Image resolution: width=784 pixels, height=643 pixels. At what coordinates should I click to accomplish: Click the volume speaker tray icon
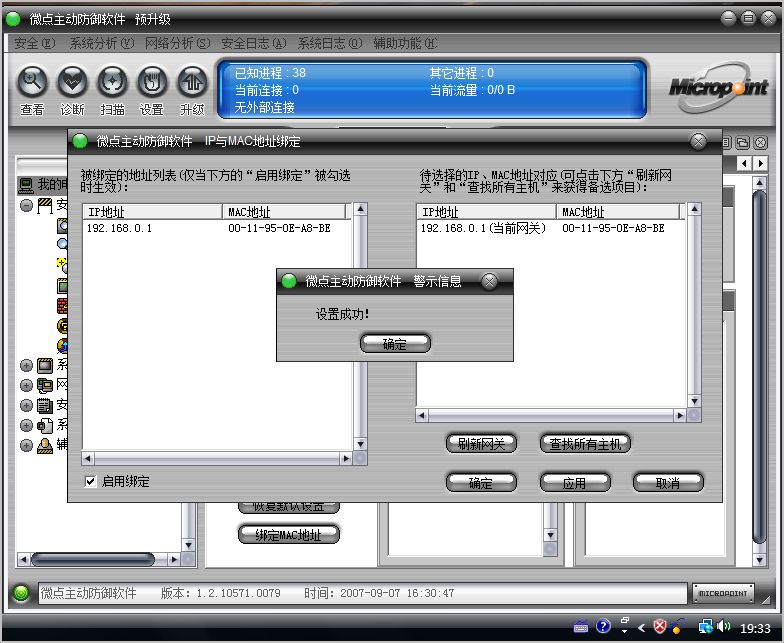click(724, 626)
